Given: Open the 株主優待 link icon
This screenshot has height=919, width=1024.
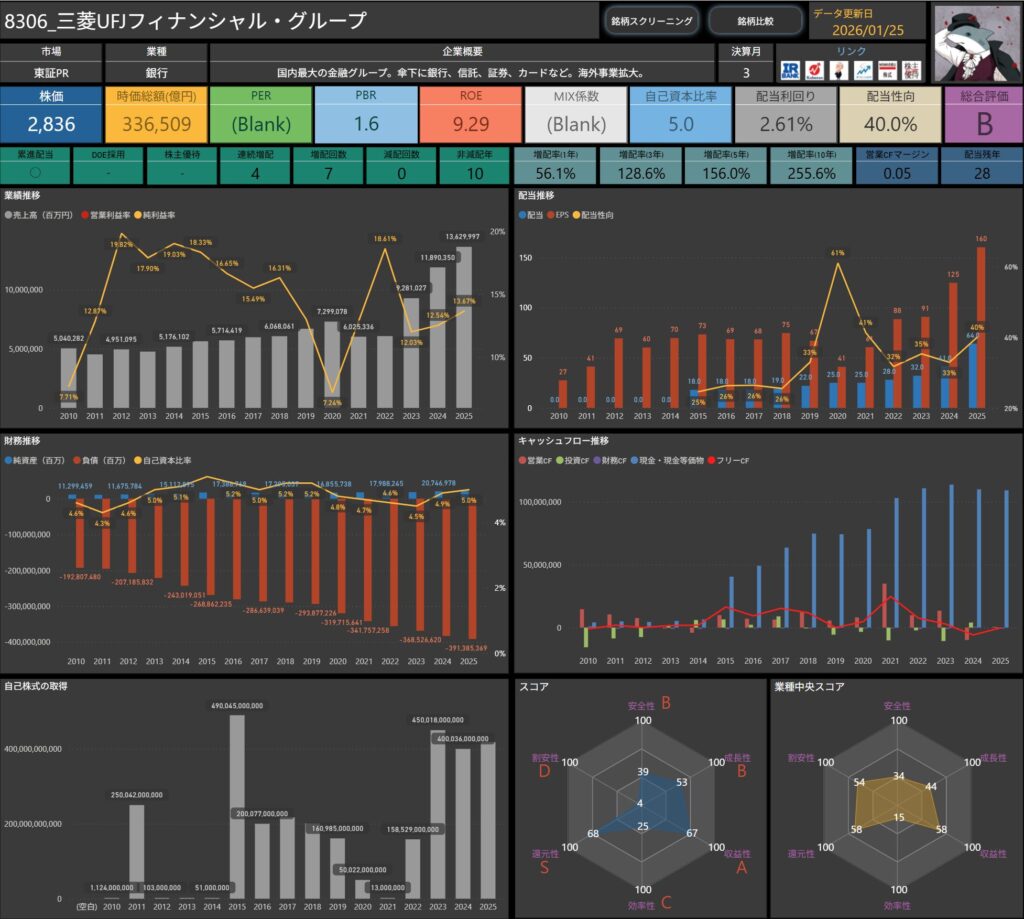Looking at the screenshot, I should coord(910,72).
